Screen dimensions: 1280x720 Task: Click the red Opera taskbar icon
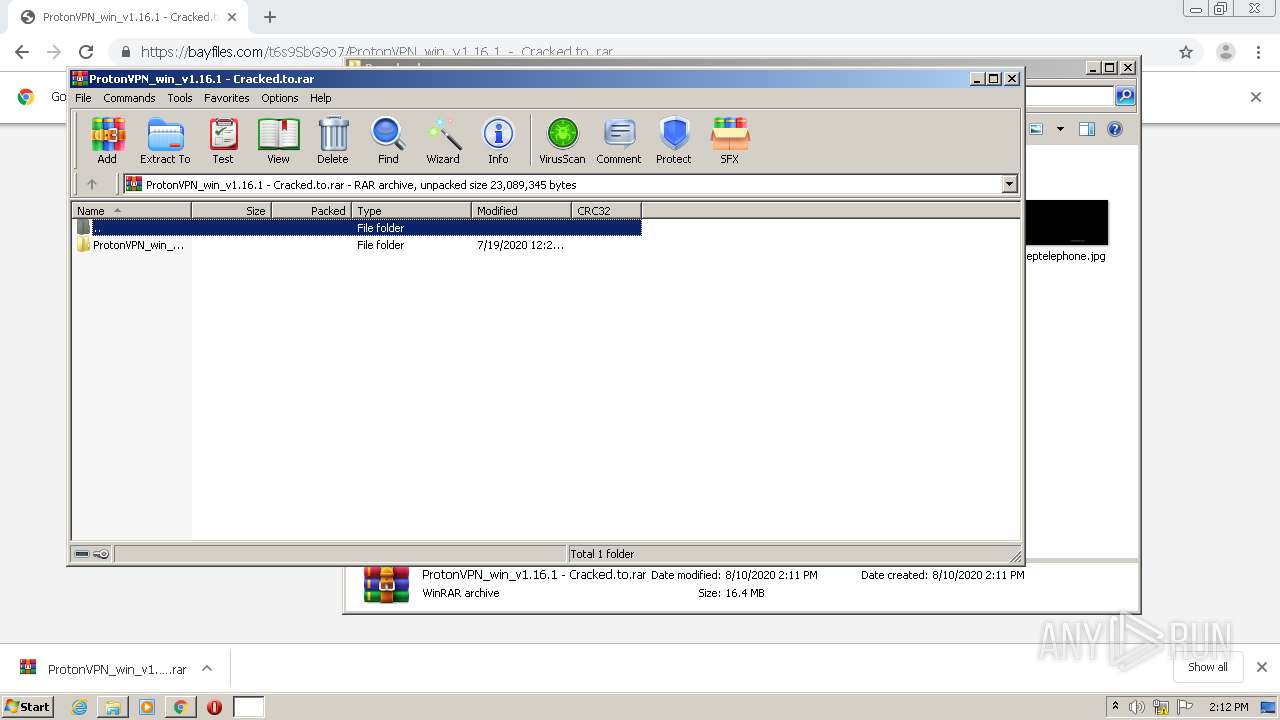pyautogui.click(x=214, y=707)
